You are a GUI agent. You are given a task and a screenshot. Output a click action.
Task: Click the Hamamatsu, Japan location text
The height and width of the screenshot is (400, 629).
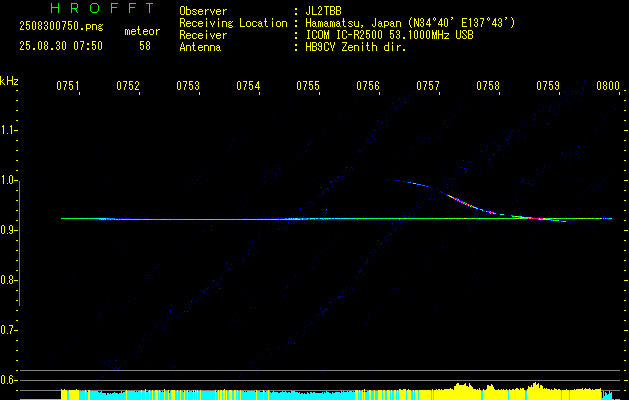[x=410, y=23]
